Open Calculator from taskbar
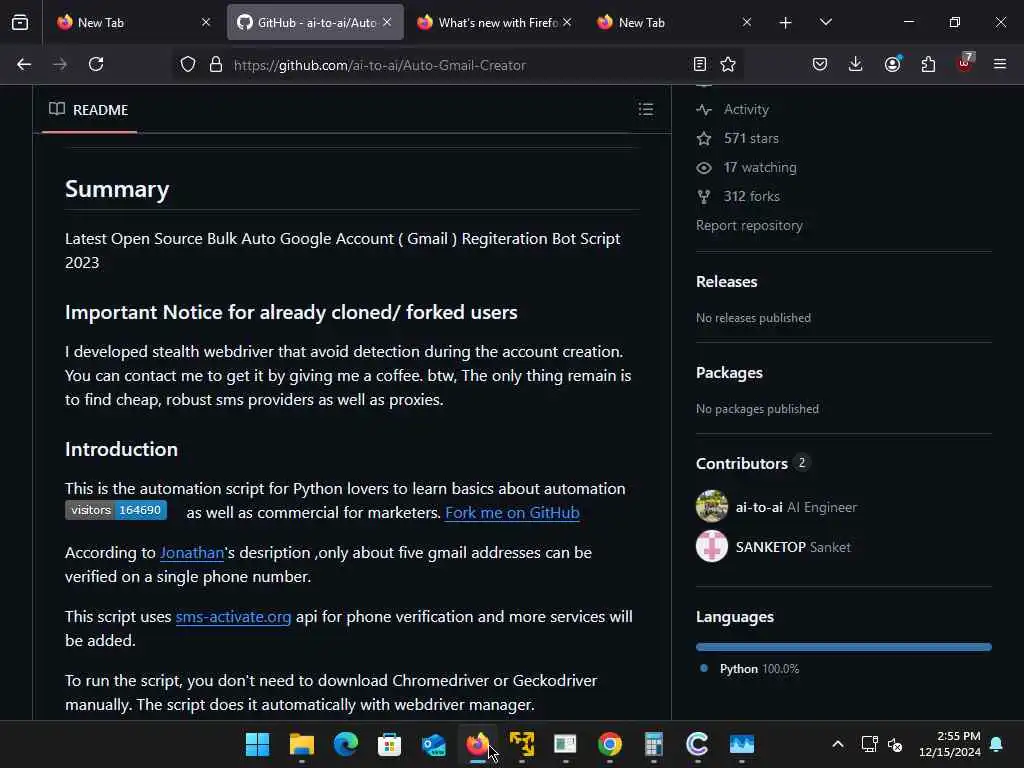Screen dimensions: 1024x768 [653, 744]
